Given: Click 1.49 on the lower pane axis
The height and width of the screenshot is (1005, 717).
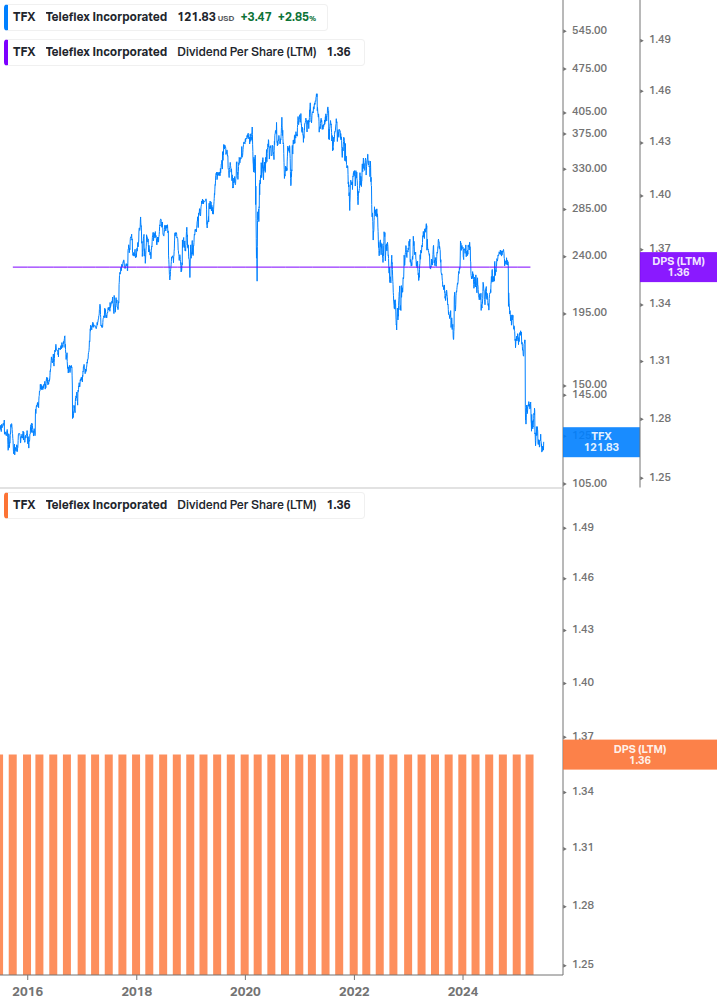Looking at the screenshot, I should (583, 527).
